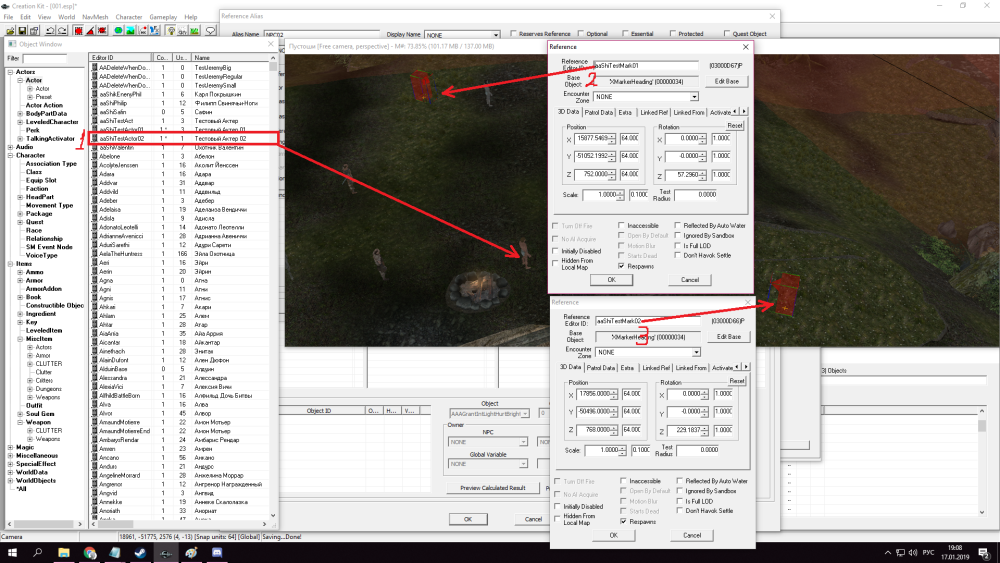Image resolution: width=1000 pixels, height=563 pixels.
Task: Open the Paint app on the taskbar
Action: (191, 553)
